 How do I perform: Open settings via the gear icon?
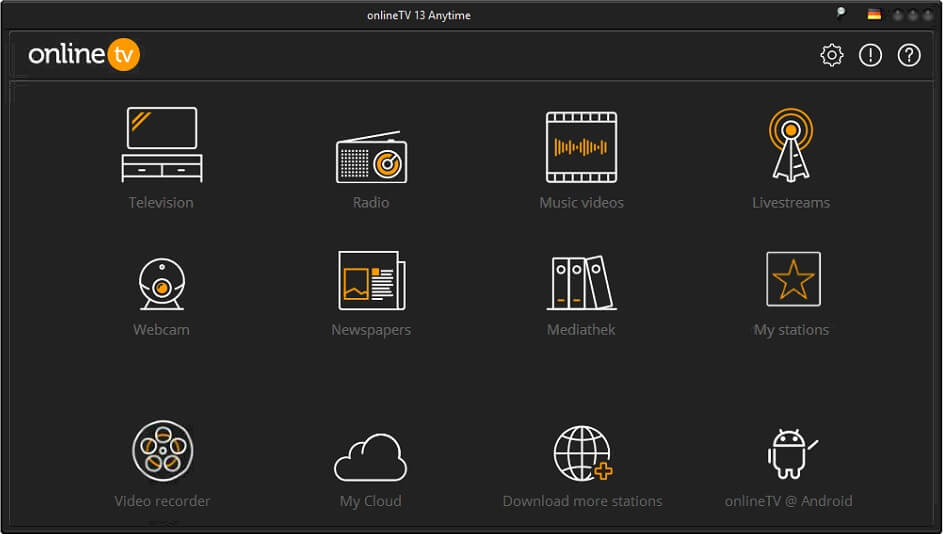pyautogui.click(x=832, y=56)
